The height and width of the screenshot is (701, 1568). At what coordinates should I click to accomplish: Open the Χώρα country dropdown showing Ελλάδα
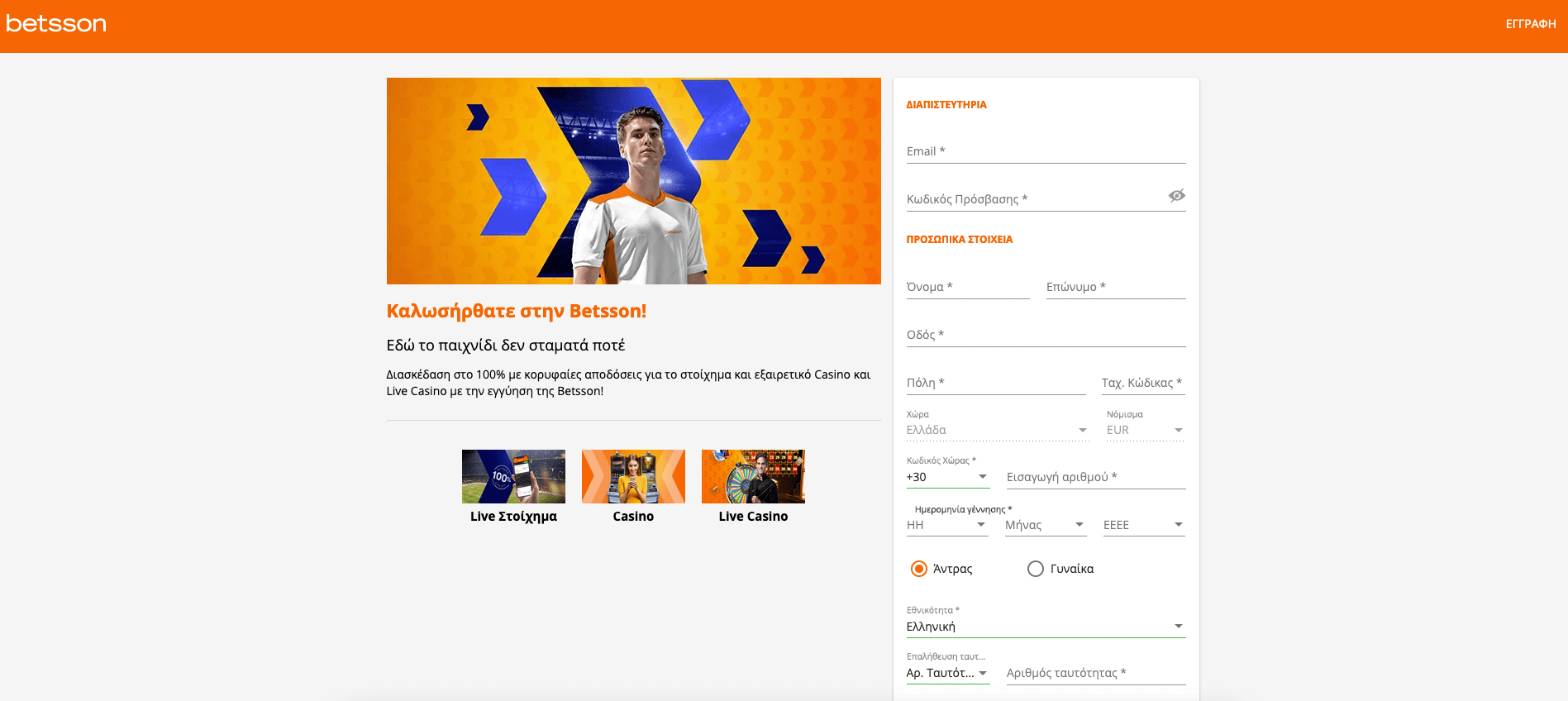(998, 430)
